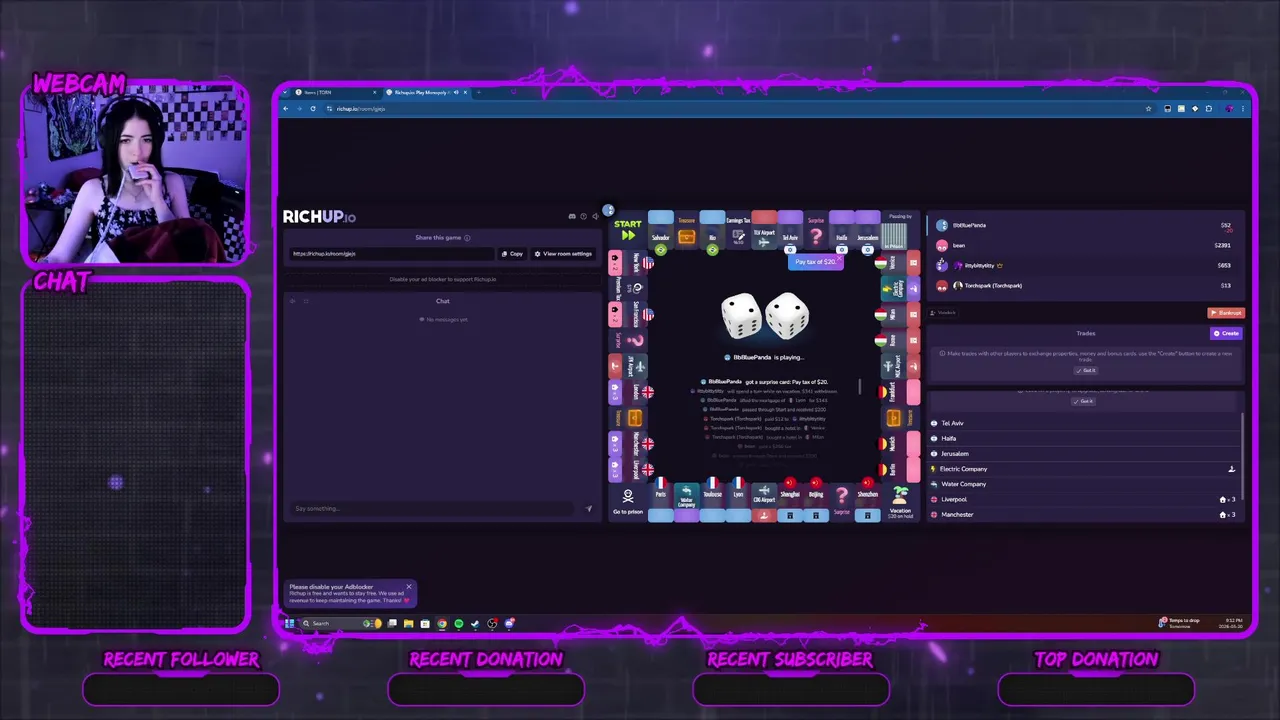Select Torchspark in the player list
The height and width of the screenshot is (720, 1280).
(1085, 285)
